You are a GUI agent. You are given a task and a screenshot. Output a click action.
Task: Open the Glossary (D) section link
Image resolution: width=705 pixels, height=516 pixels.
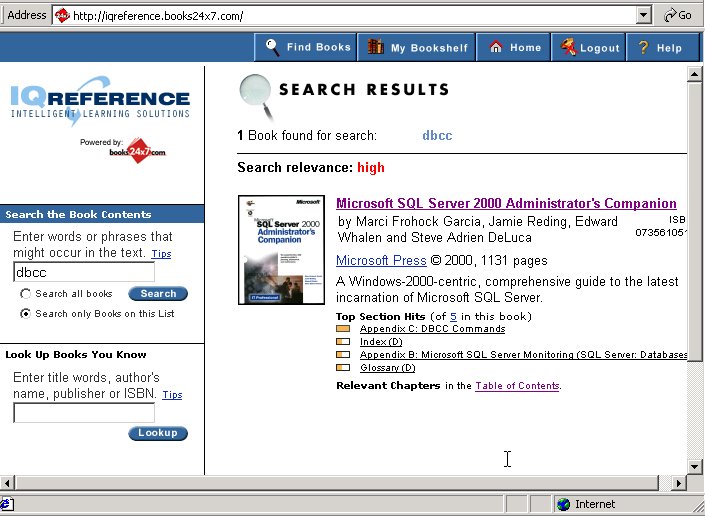388,368
